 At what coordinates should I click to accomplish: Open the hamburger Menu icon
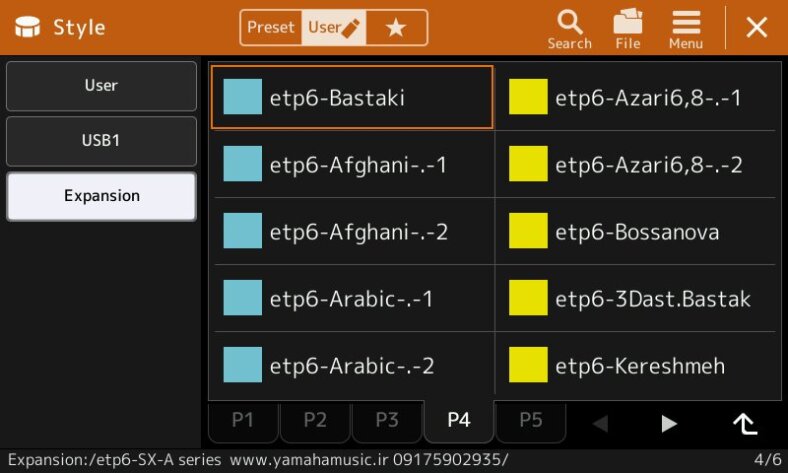coord(685,28)
